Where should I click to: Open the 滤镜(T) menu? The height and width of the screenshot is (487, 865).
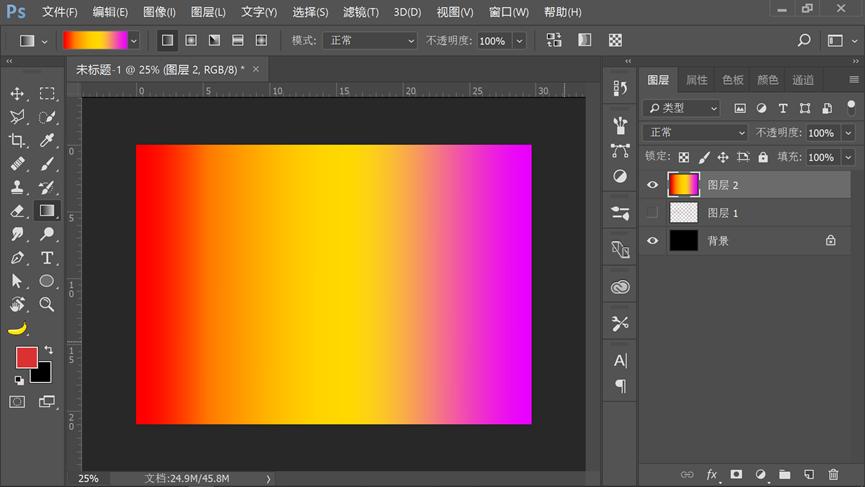pos(361,12)
